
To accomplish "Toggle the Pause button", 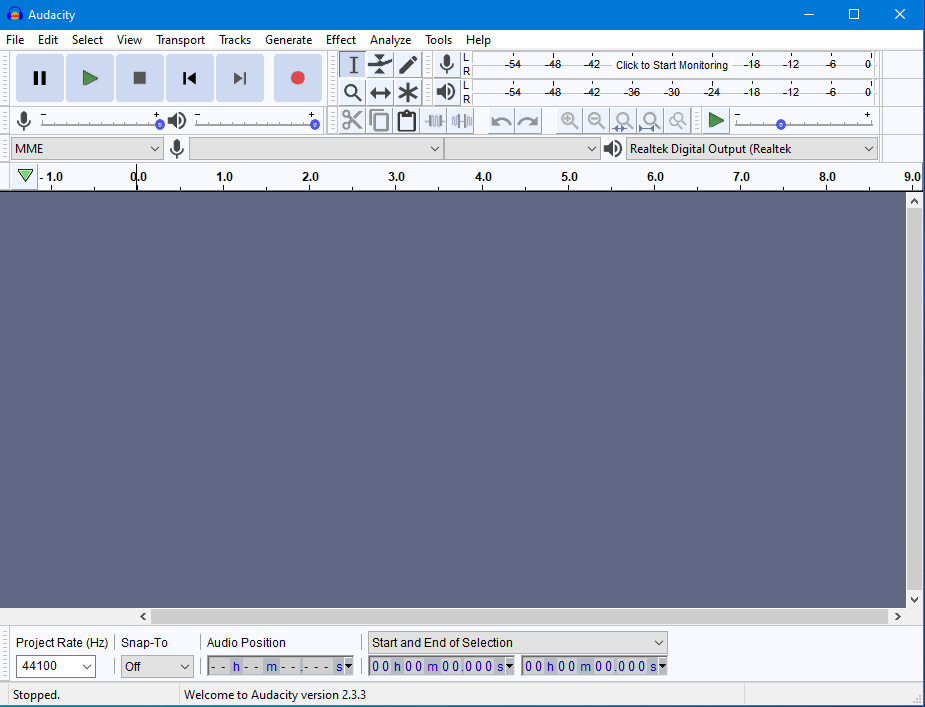I will [40, 78].
